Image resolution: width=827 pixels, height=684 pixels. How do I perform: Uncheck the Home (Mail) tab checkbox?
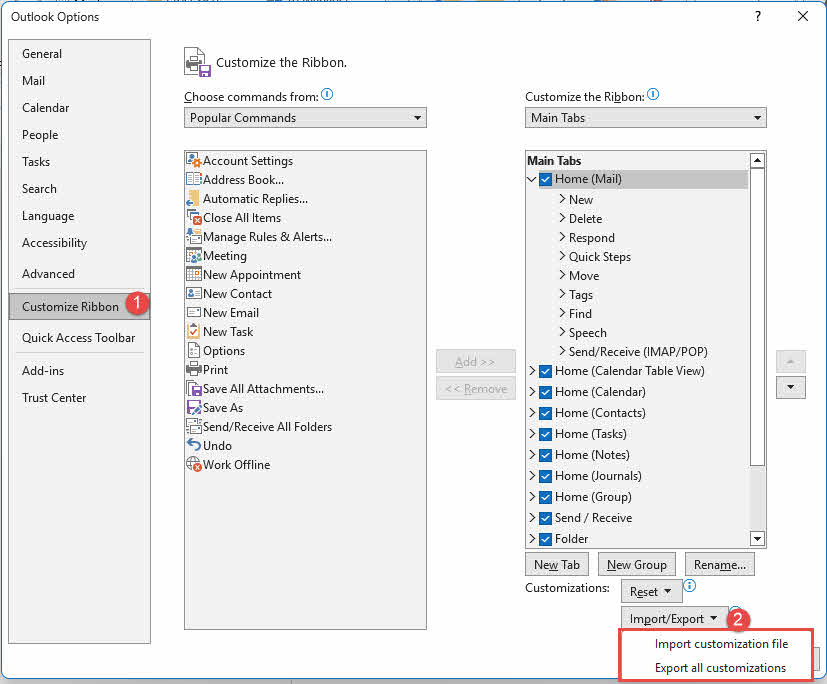pyautogui.click(x=546, y=179)
